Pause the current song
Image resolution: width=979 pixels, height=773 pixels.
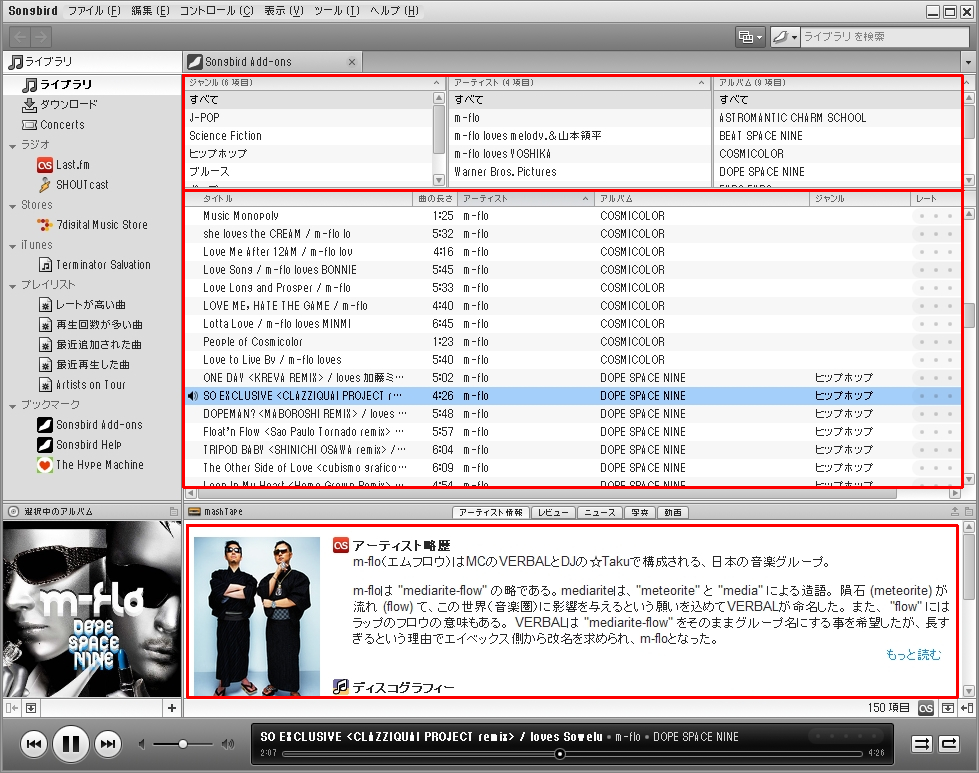pos(71,744)
